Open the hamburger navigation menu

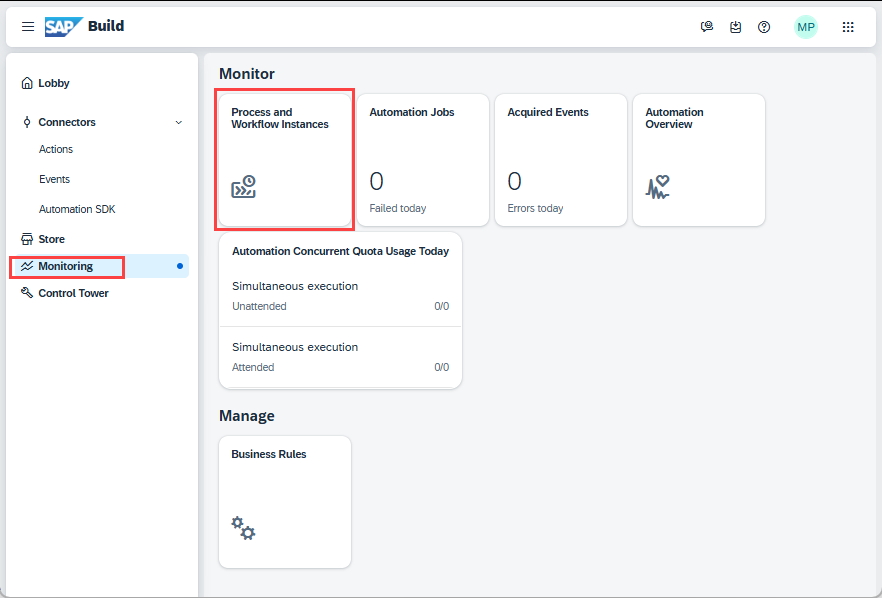coord(28,26)
